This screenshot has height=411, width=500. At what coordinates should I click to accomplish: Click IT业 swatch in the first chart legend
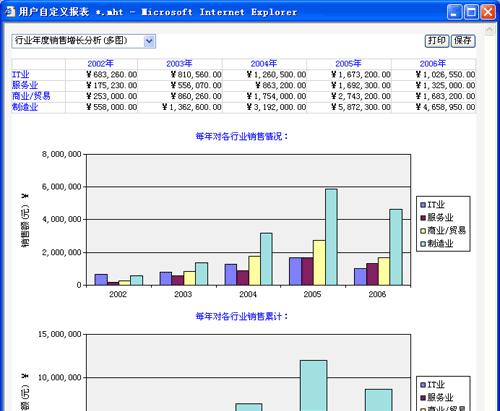coord(423,205)
